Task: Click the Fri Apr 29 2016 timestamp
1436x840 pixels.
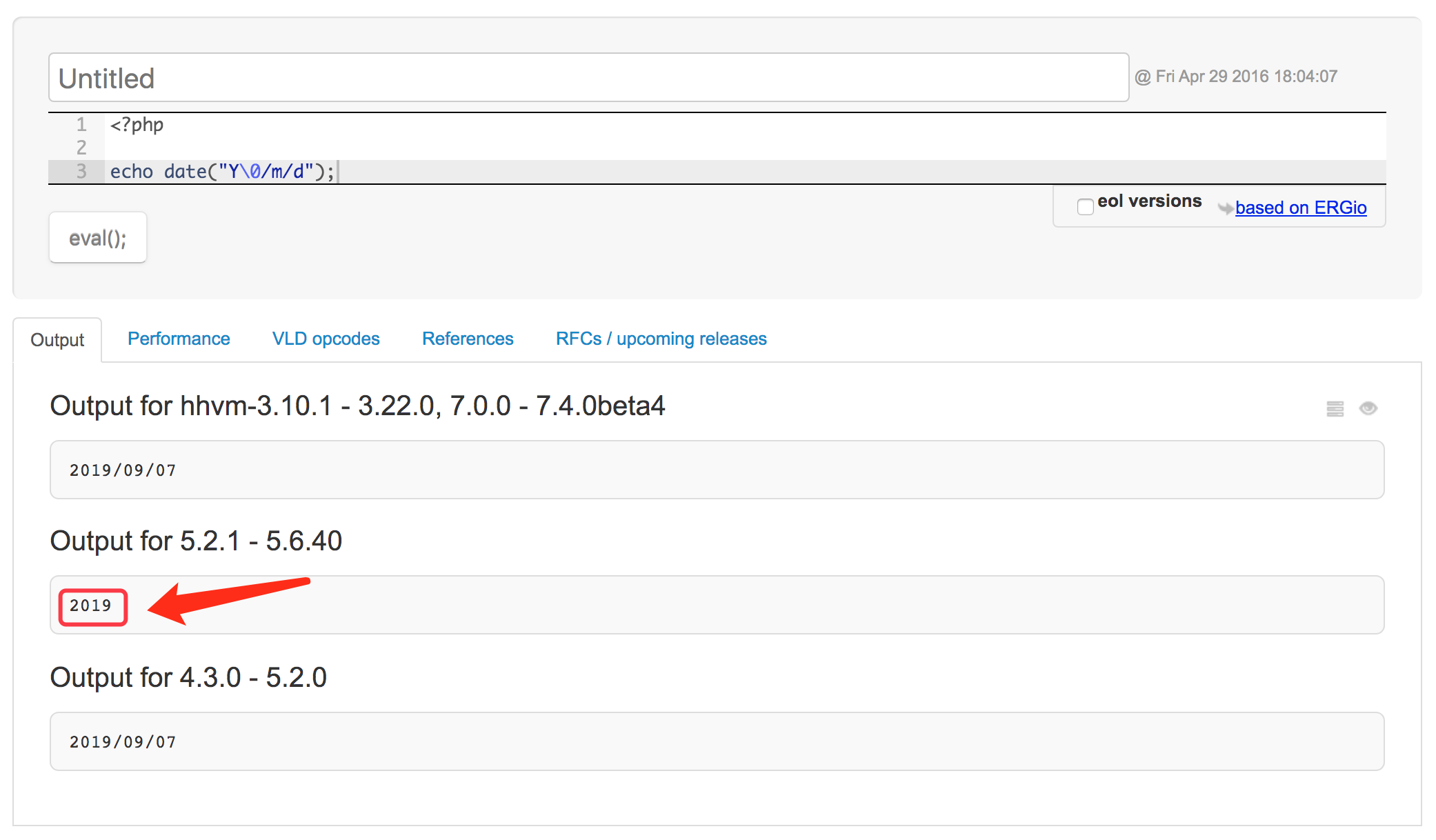Action: coord(1236,77)
